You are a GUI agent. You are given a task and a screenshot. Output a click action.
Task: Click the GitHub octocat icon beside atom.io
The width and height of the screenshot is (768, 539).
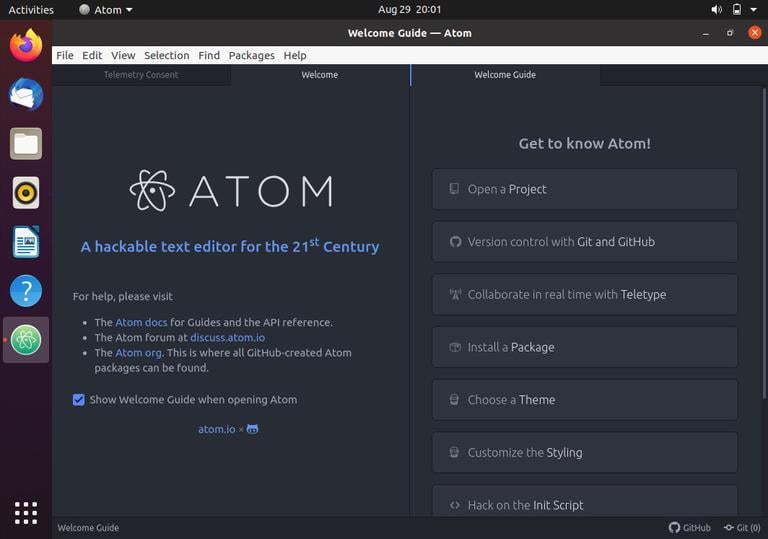[252, 429]
